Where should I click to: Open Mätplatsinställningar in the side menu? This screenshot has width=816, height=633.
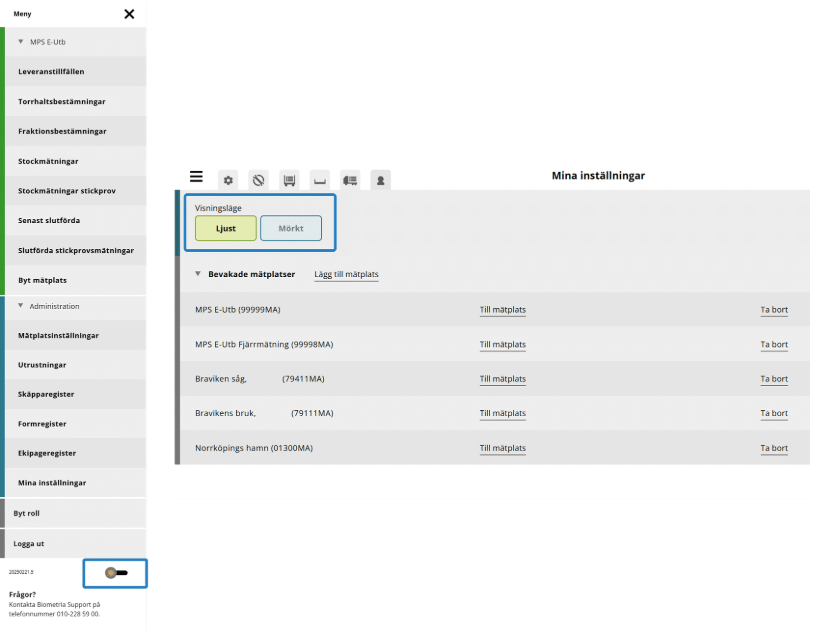[58, 336]
